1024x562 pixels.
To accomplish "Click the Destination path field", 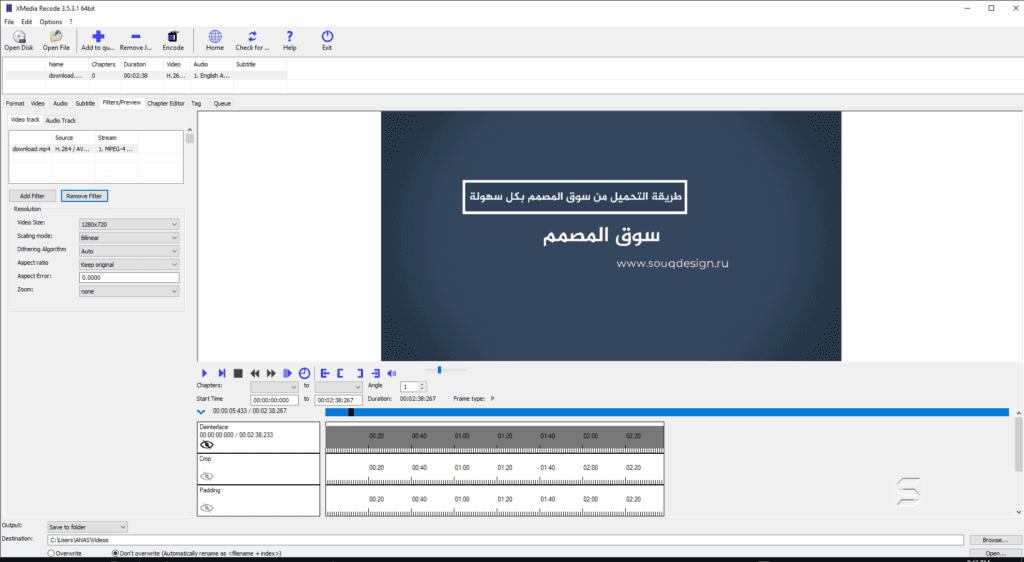I will point(505,540).
